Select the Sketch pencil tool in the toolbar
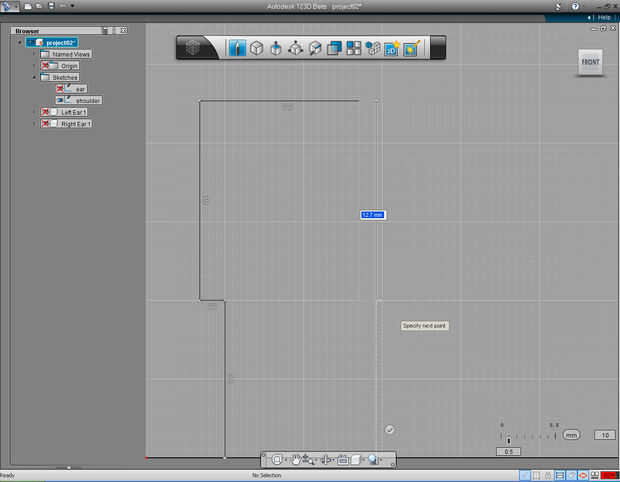The height and width of the screenshot is (482, 620). (237, 48)
